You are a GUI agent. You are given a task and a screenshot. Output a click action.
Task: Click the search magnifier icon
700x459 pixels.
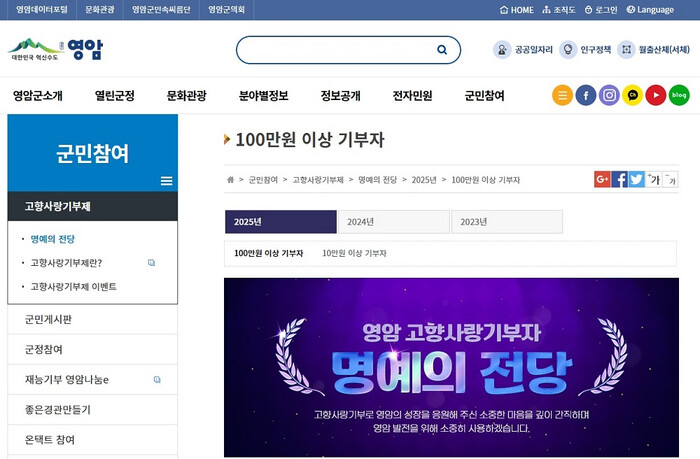(x=442, y=50)
